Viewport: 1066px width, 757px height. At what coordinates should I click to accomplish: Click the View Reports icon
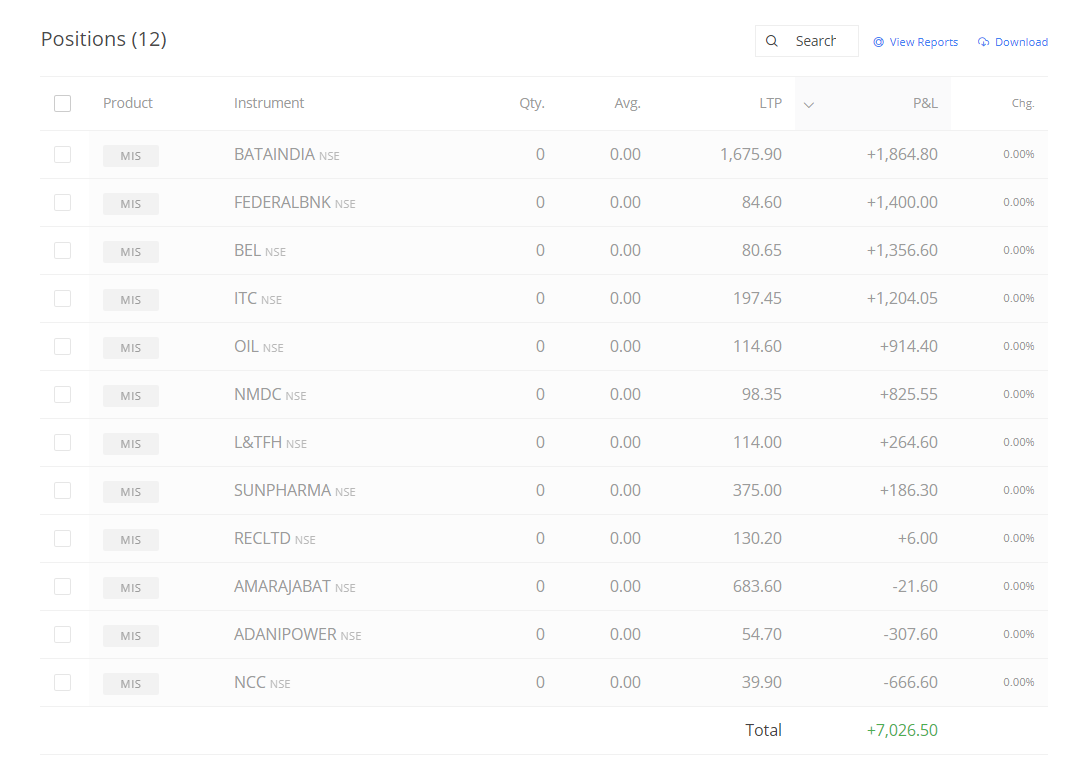tap(878, 42)
